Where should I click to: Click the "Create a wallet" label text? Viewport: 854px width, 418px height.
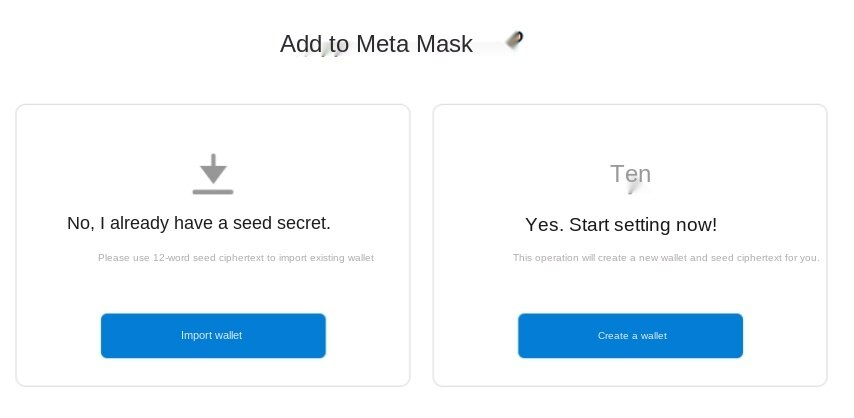[632, 336]
